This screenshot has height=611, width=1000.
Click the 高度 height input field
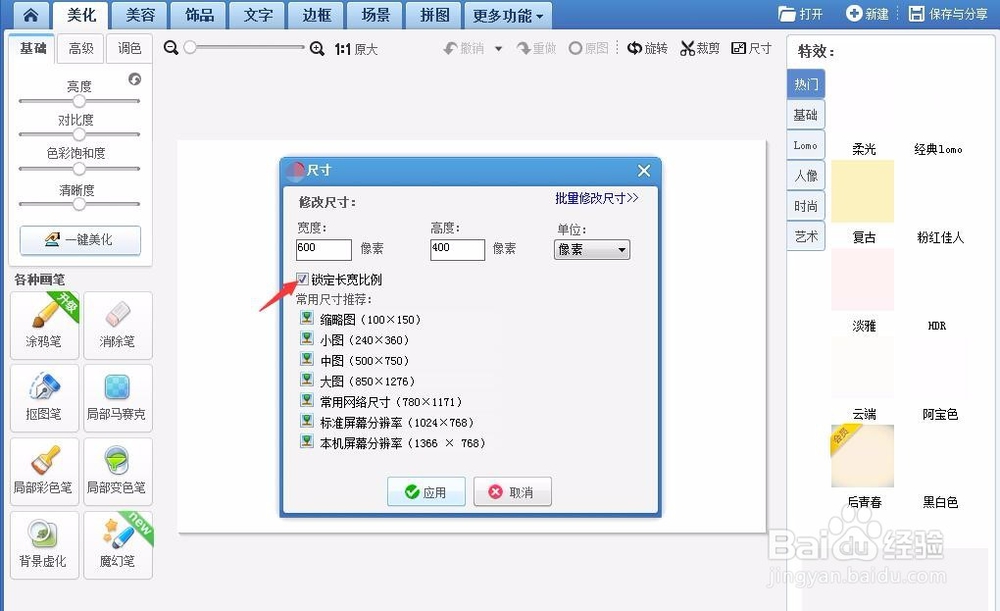[x=457, y=249]
